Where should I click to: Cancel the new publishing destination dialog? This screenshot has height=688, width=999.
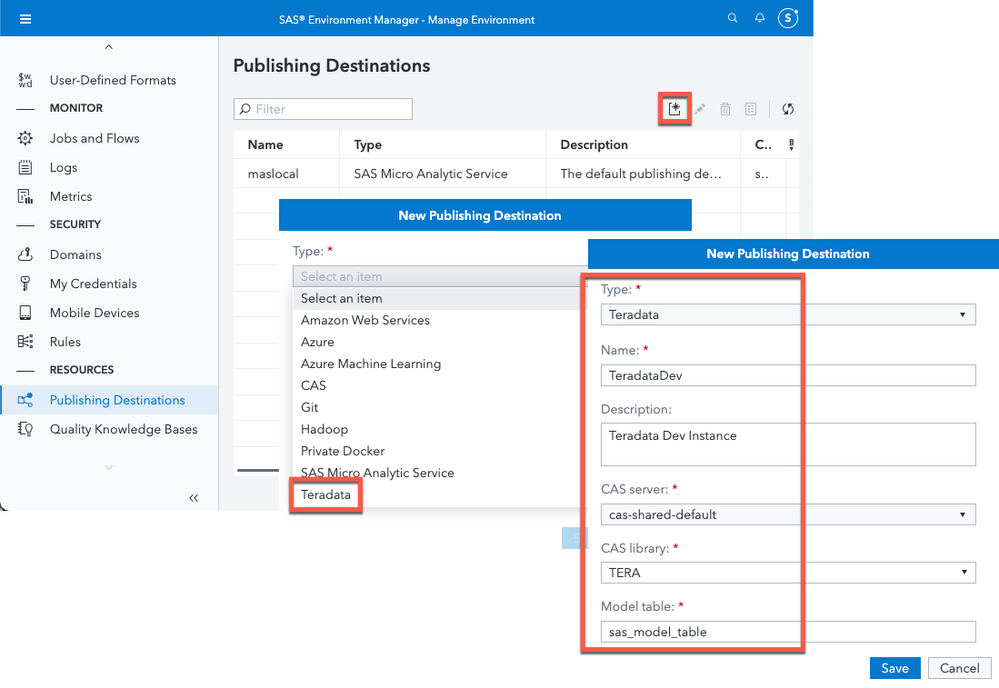click(959, 668)
